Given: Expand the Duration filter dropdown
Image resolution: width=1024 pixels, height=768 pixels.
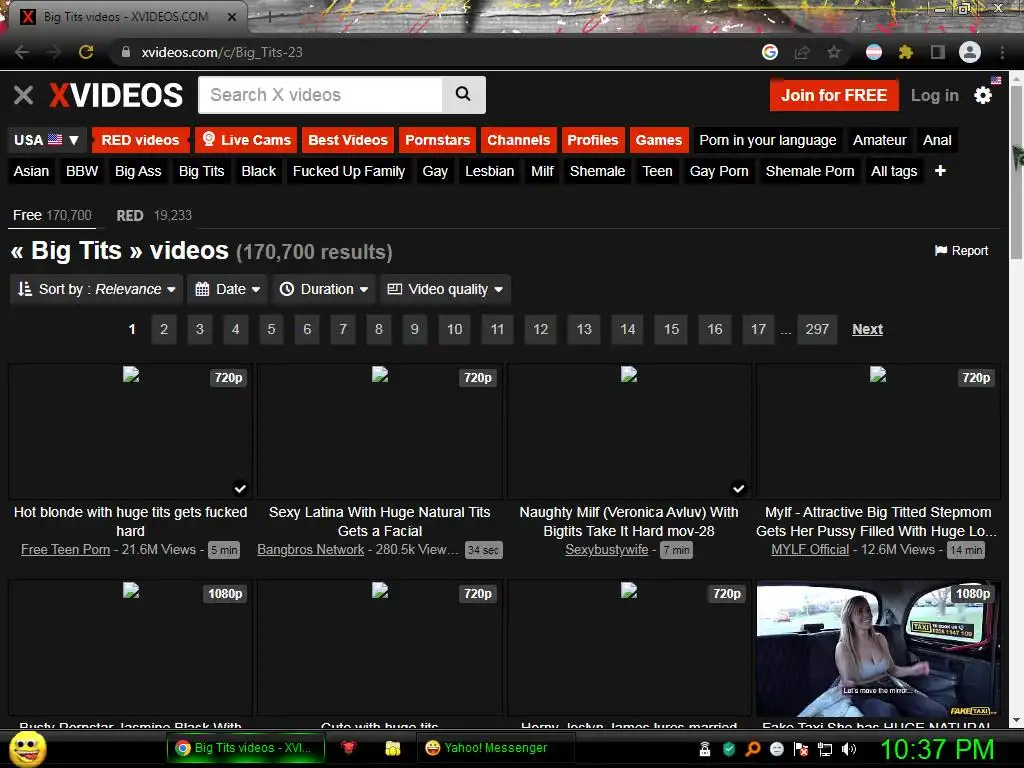Looking at the screenshot, I should click(324, 289).
